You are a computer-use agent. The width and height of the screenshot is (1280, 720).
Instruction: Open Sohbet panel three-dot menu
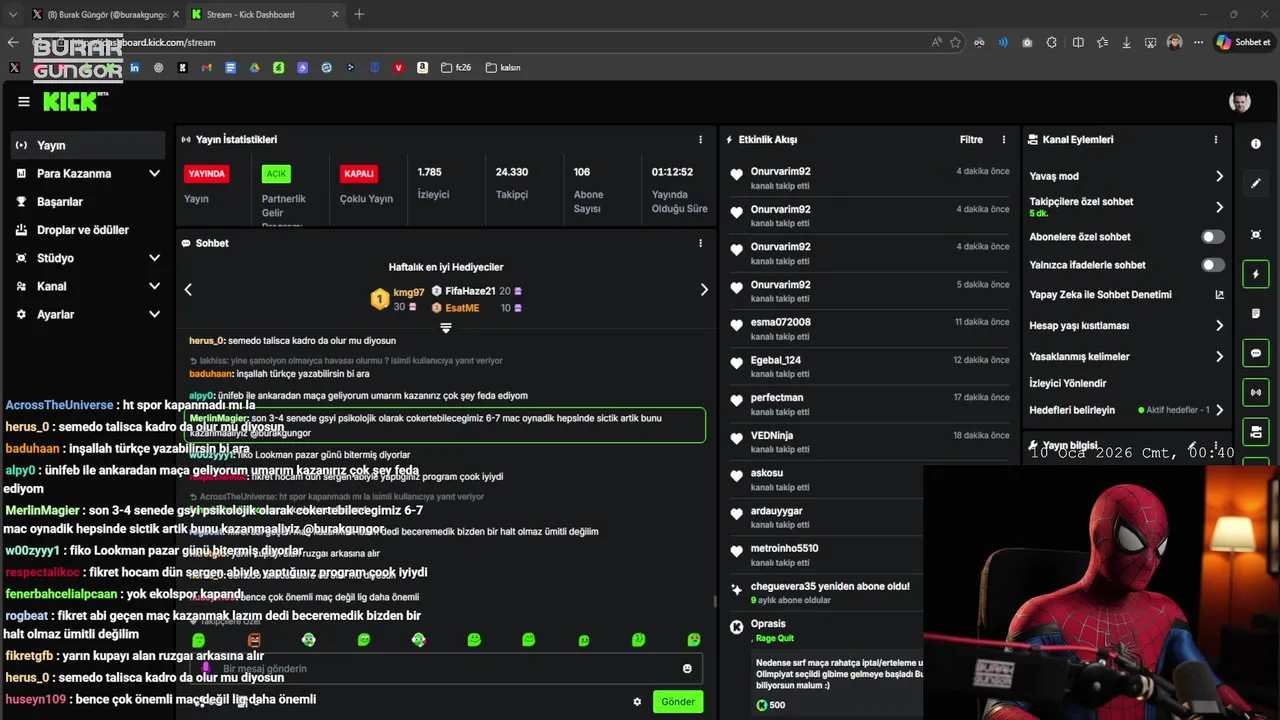[700, 243]
